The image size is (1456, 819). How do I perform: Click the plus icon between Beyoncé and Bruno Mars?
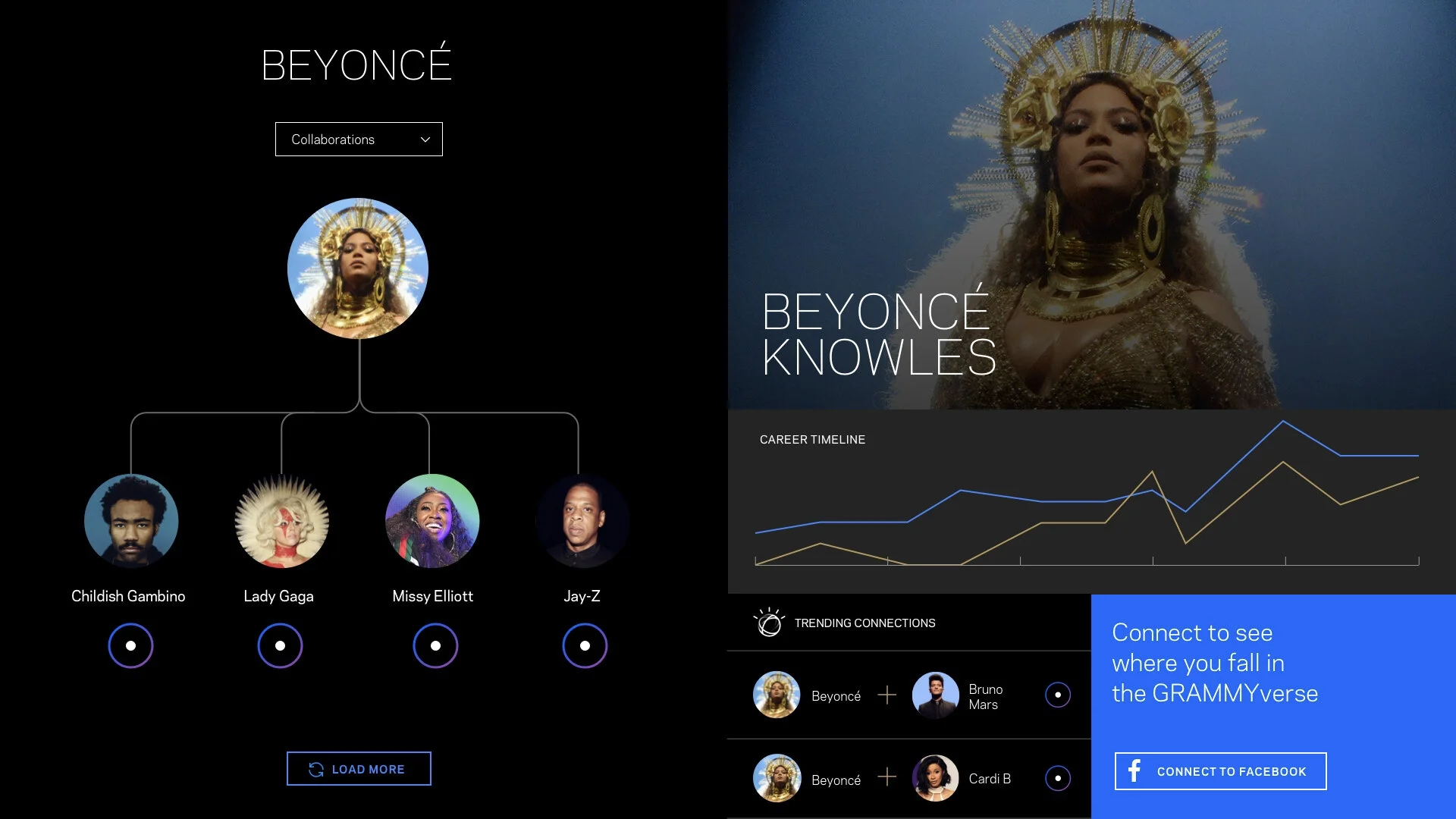coord(886,695)
